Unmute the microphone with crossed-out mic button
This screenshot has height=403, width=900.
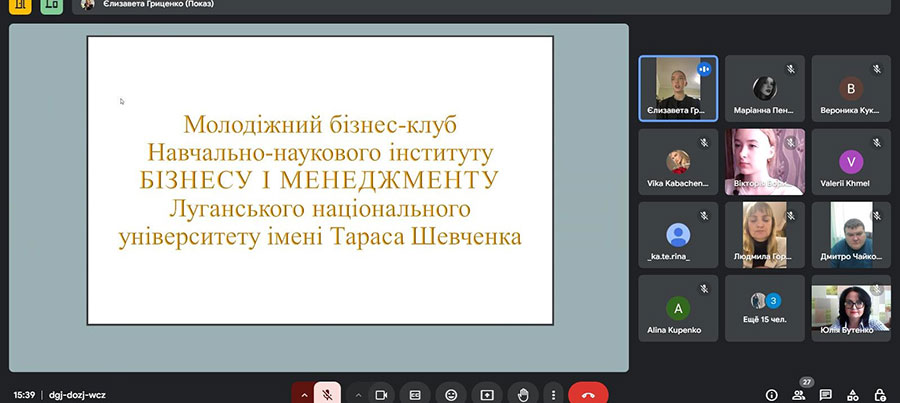pos(327,394)
